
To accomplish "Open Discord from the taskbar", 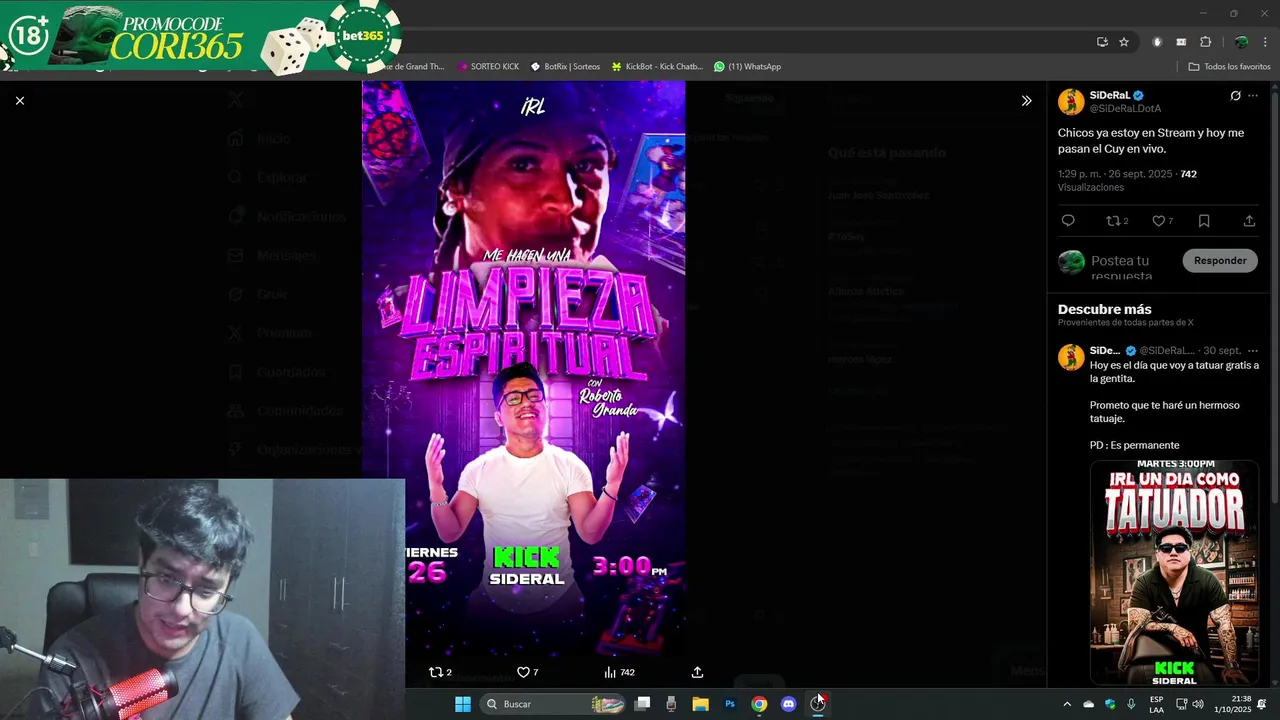I will click(788, 704).
